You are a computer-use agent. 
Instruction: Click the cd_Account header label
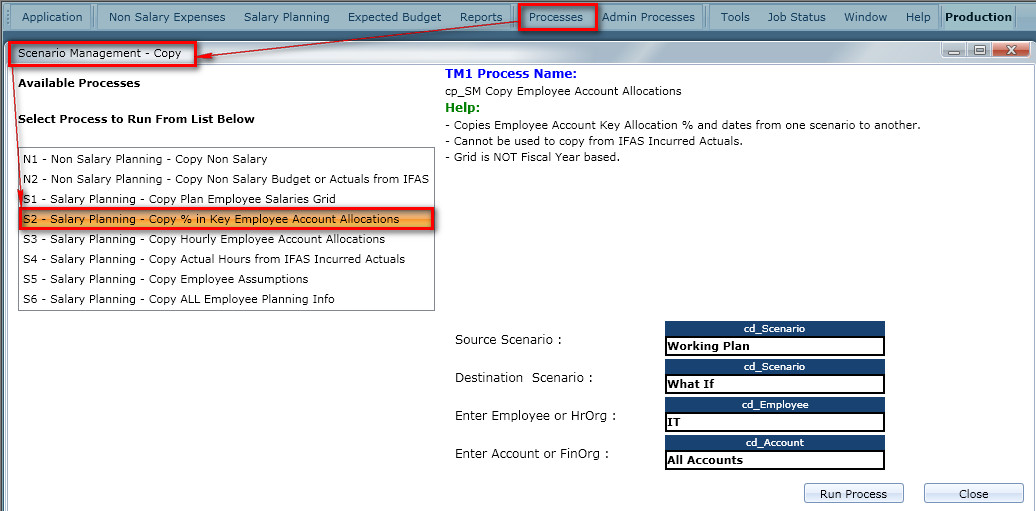(774, 442)
